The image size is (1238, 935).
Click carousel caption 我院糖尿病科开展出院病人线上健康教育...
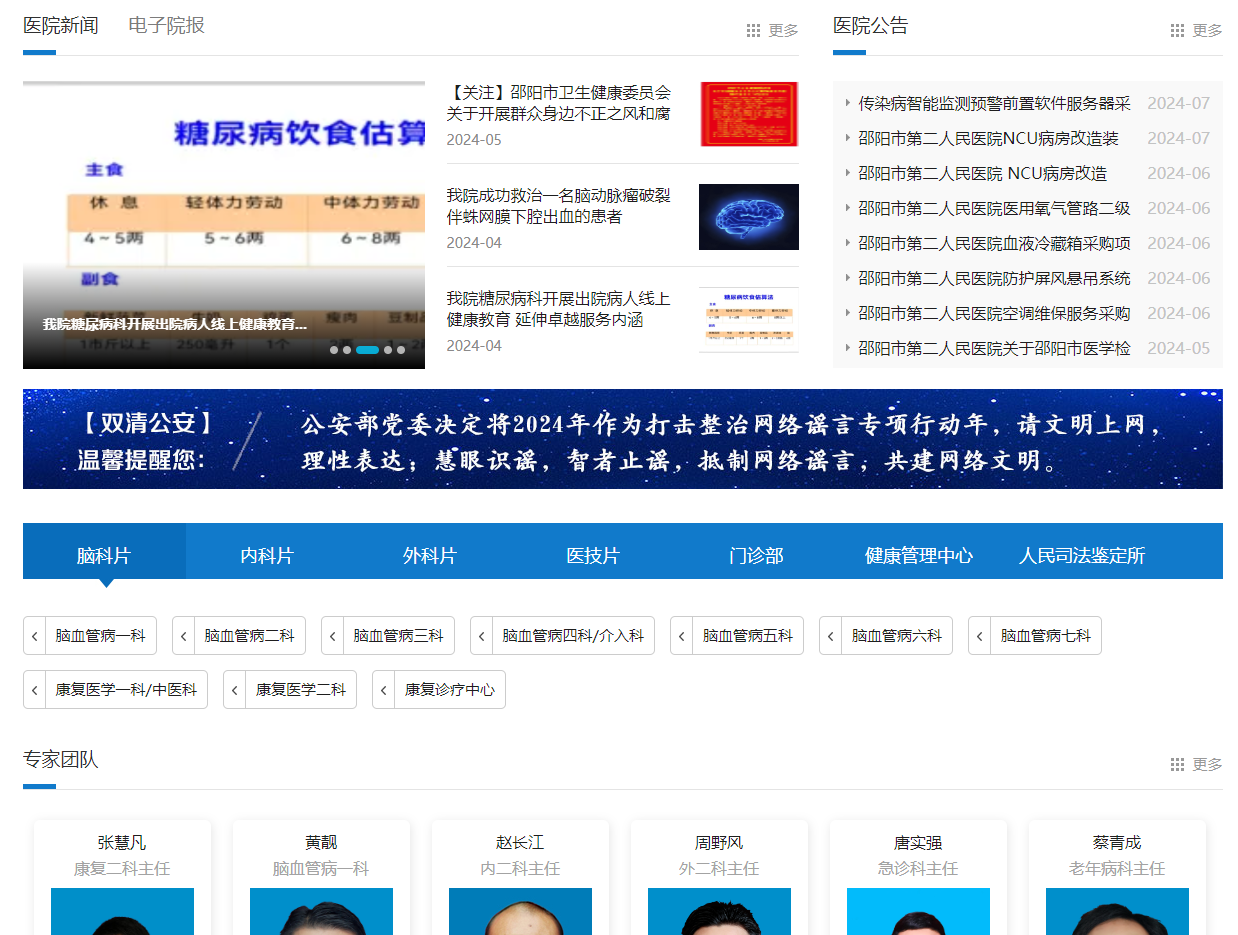pos(175,324)
